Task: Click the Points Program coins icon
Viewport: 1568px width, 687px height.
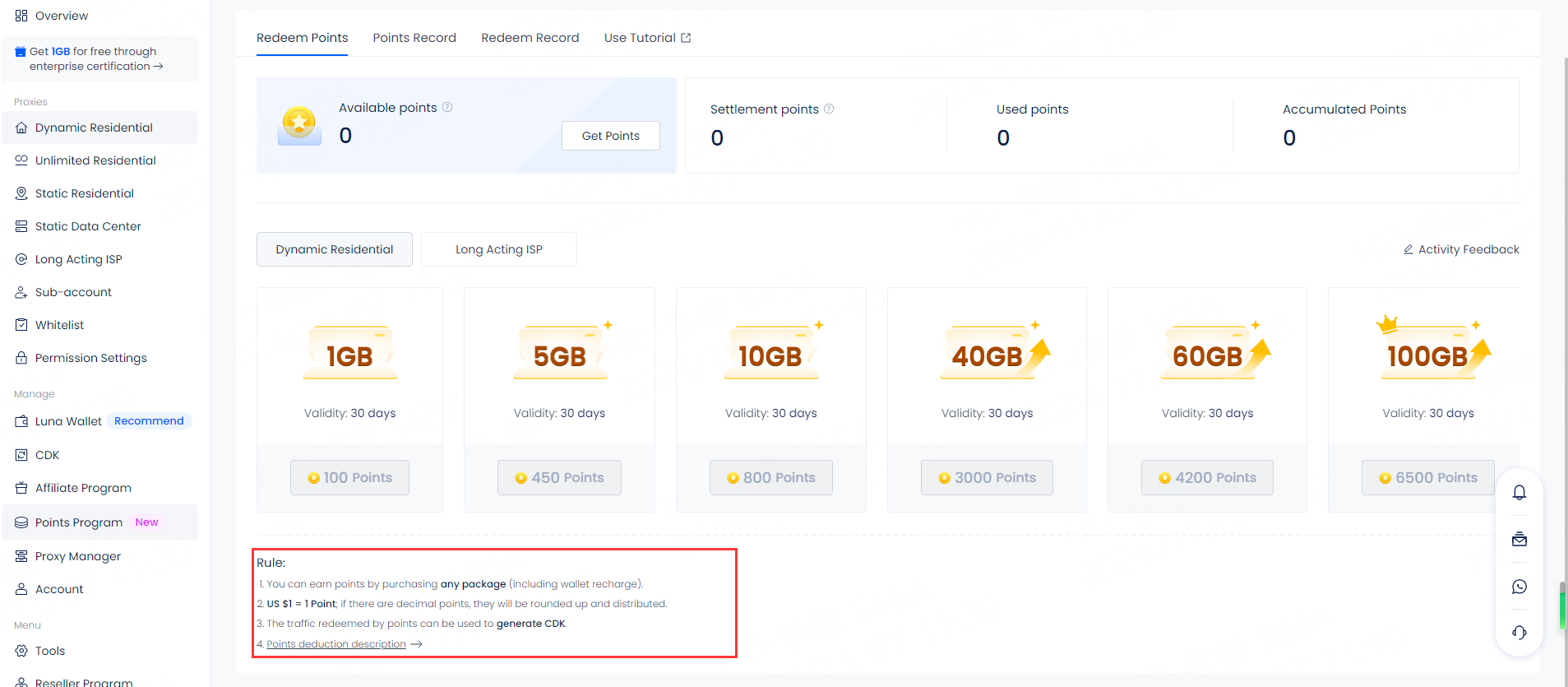Action: click(21, 522)
